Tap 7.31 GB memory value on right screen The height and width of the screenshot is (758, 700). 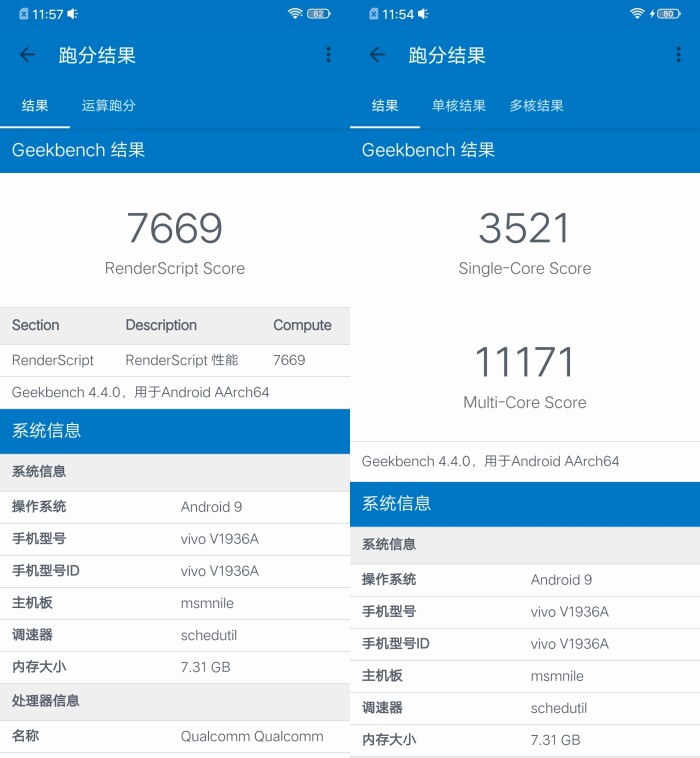point(555,740)
